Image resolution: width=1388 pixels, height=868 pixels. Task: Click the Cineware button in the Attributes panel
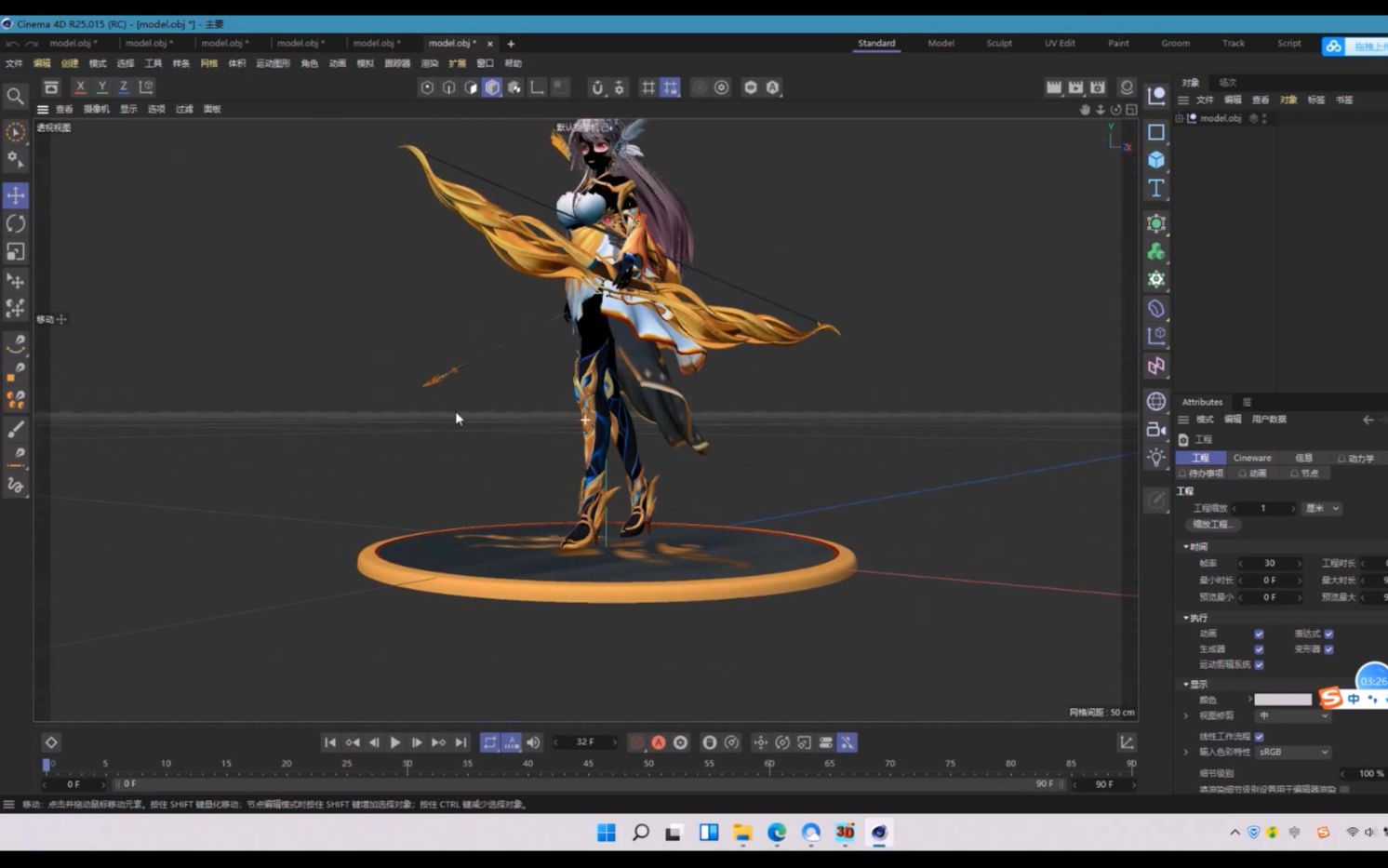point(1251,457)
